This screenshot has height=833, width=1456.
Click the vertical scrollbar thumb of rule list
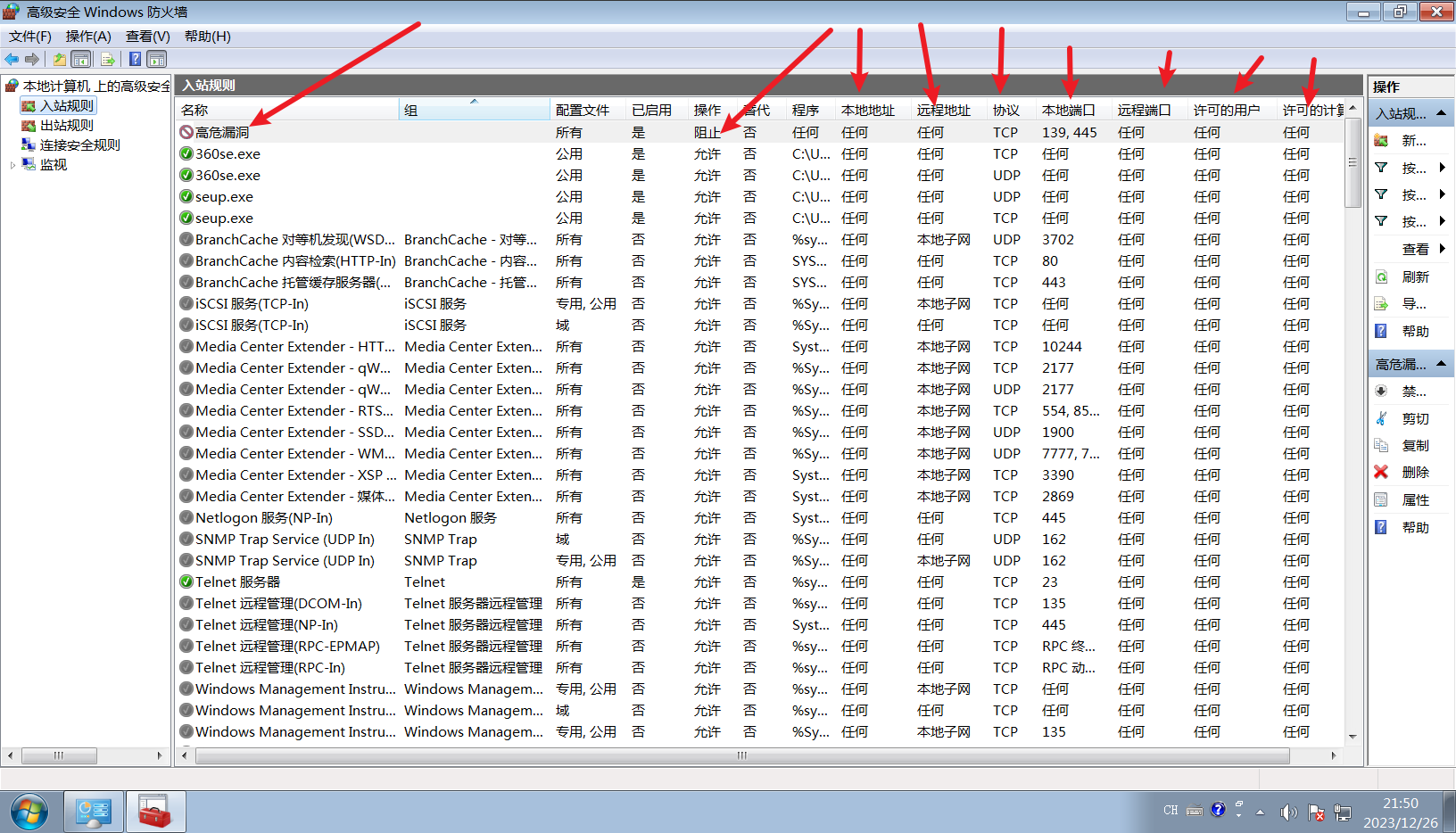click(1353, 162)
